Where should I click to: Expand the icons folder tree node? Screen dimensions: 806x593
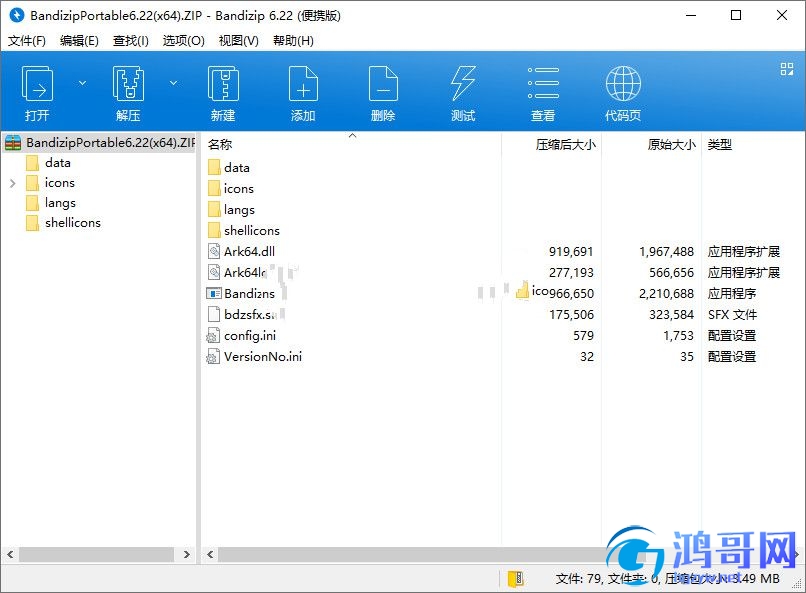13,183
